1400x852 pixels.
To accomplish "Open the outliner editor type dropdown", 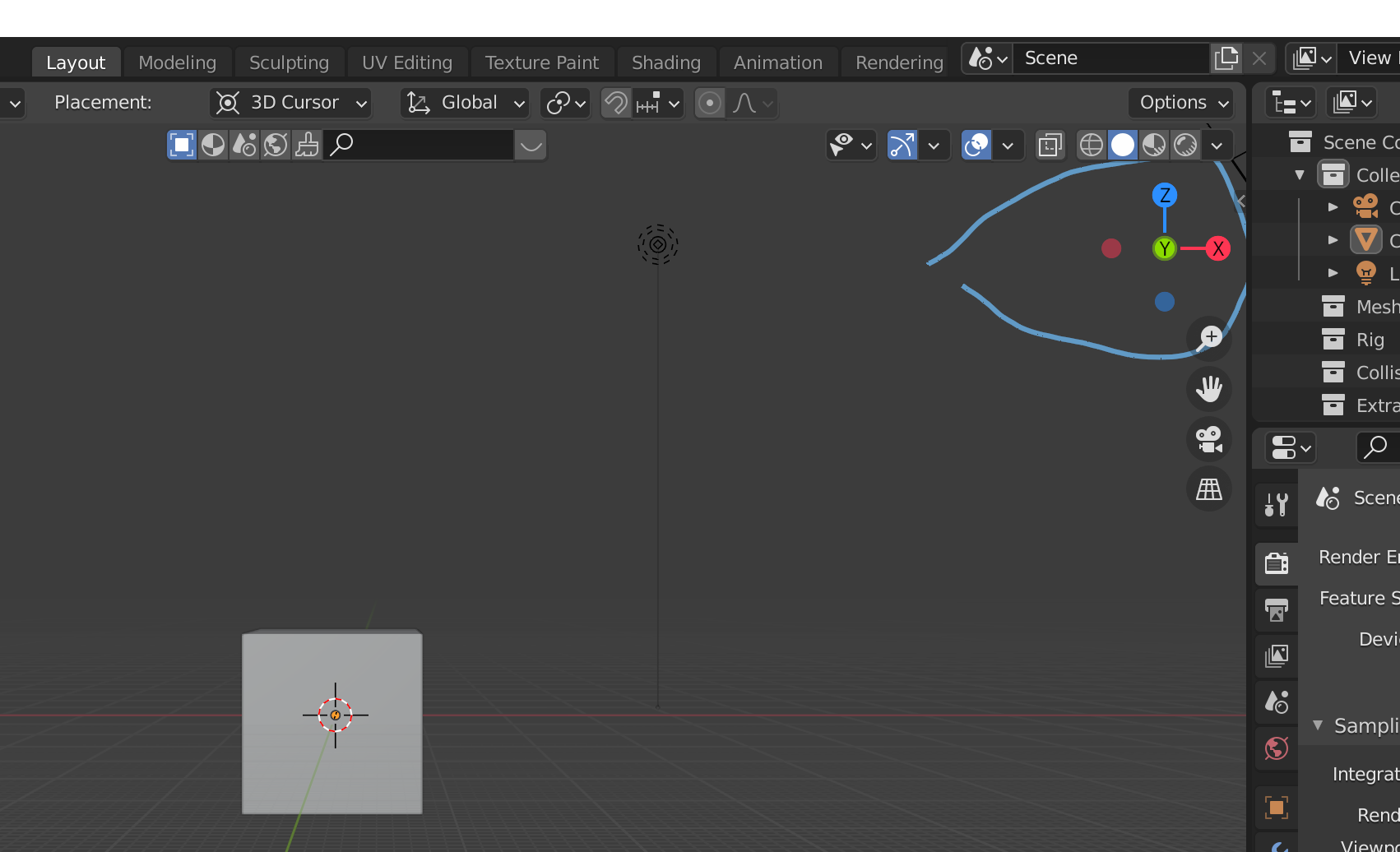I will (x=1290, y=103).
